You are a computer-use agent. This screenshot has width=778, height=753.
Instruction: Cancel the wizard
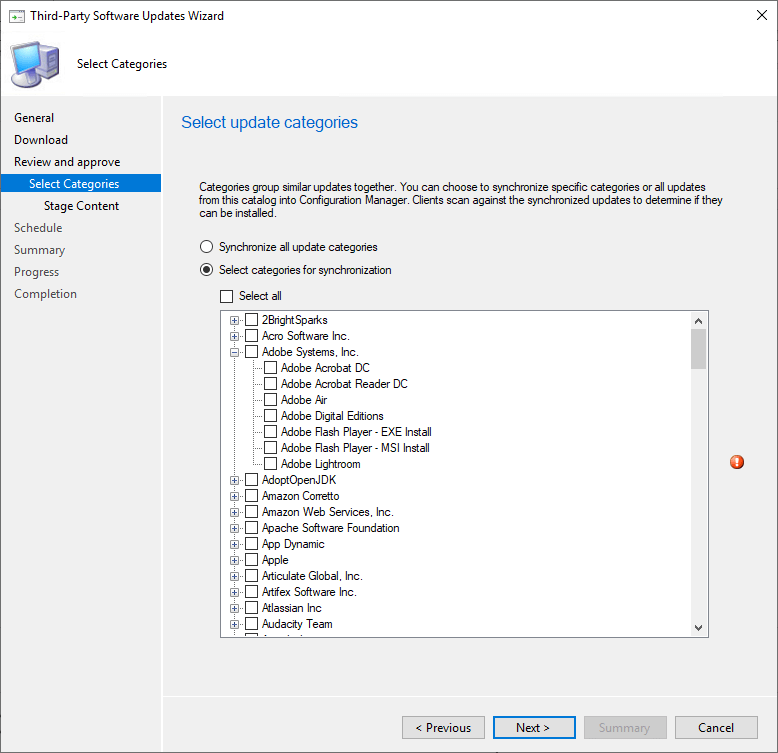[x=716, y=727]
